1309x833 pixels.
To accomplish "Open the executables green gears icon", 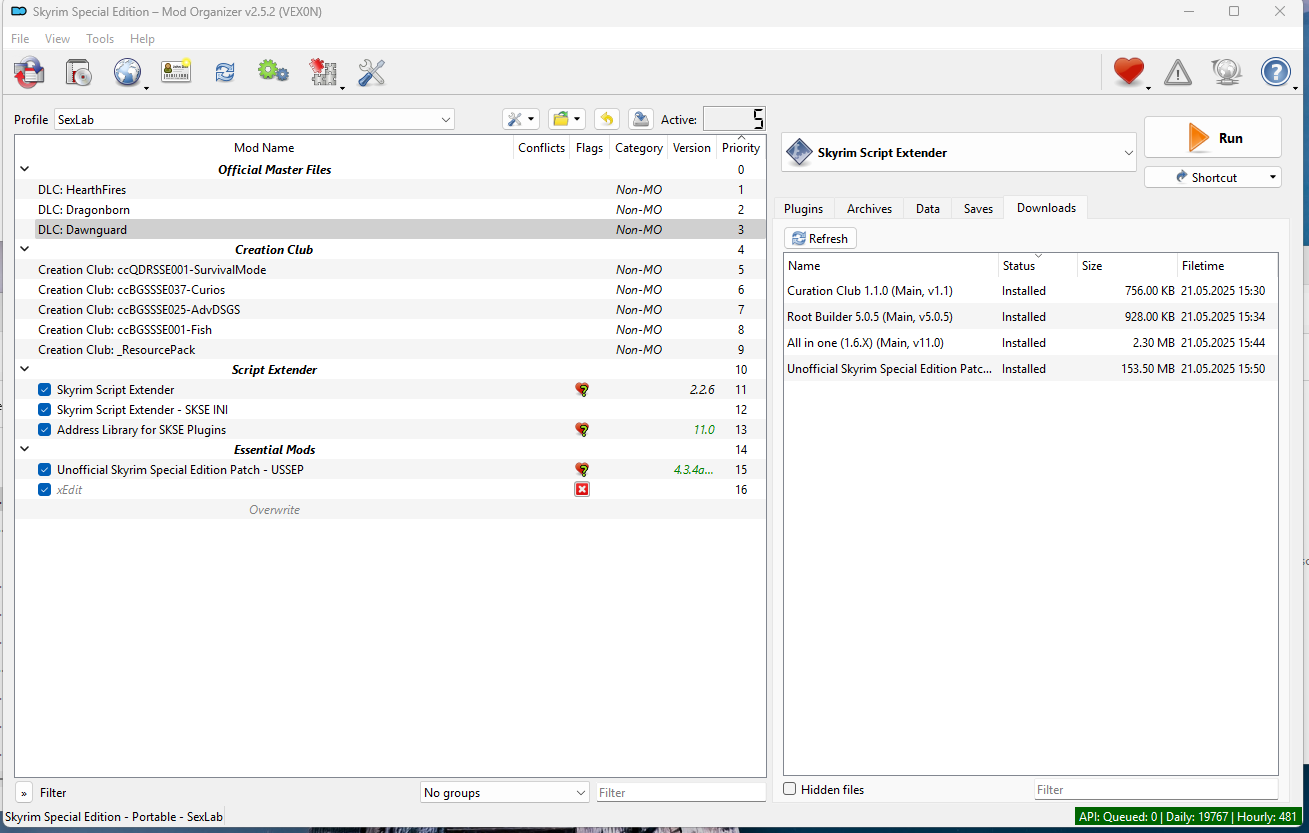I will pos(273,72).
